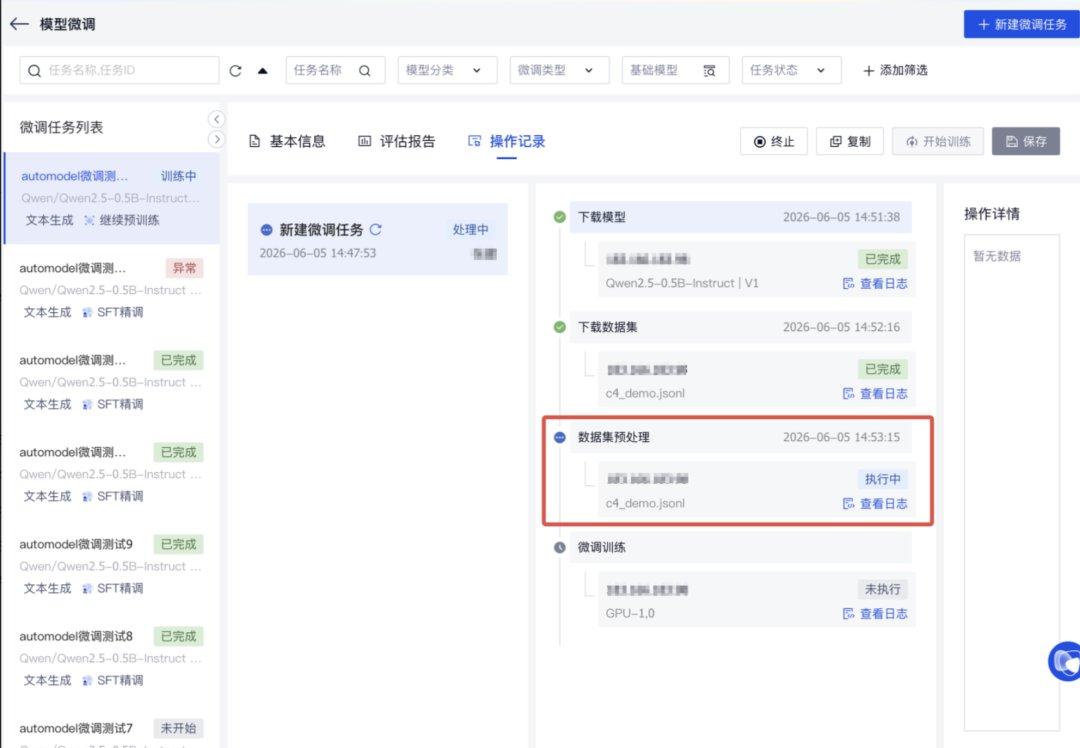Click blue progress icon beside 数据集预处理

pyautogui.click(x=560, y=437)
